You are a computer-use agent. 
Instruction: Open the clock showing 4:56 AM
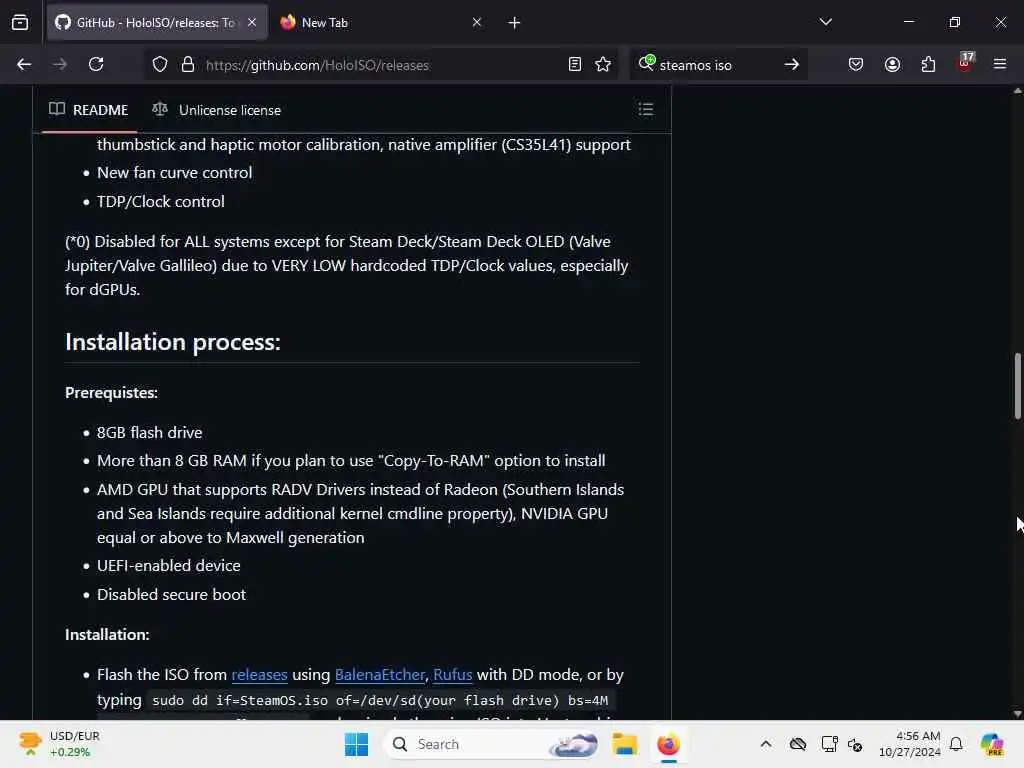pyautogui.click(x=909, y=744)
